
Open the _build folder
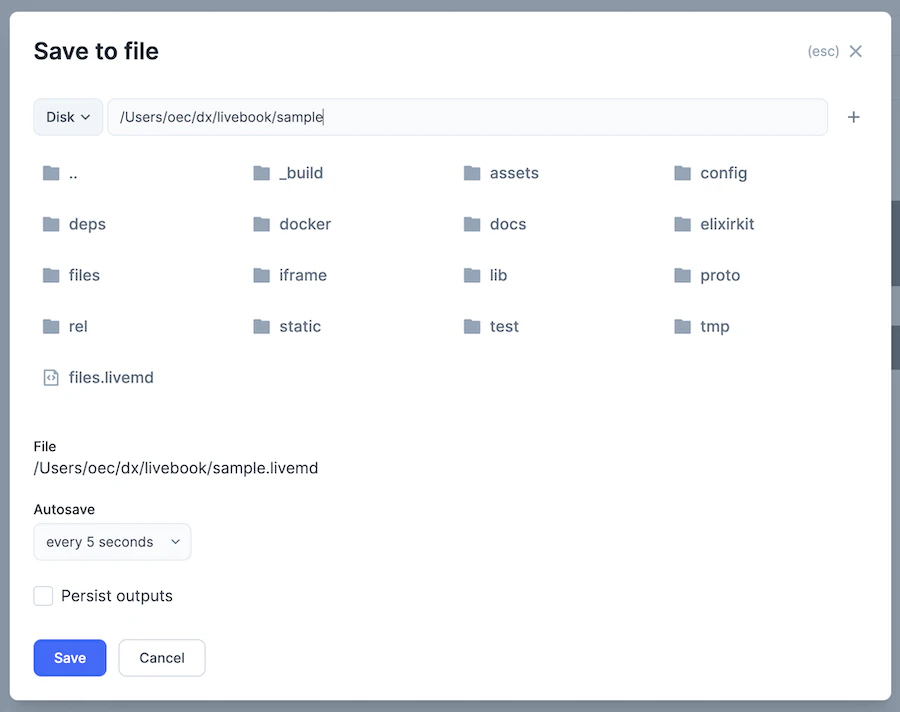pyautogui.click(x=288, y=173)
